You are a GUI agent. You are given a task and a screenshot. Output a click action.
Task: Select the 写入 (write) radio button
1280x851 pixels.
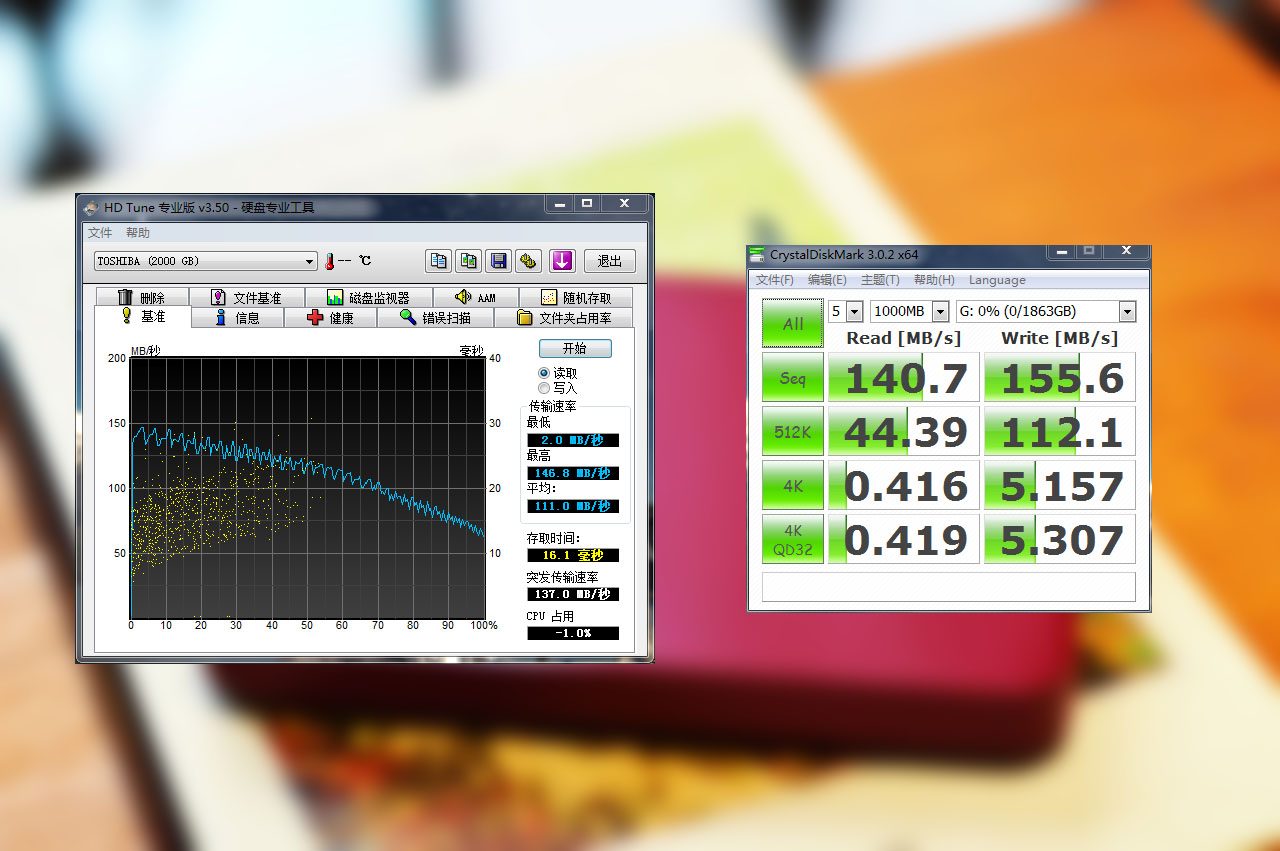[544, 388]
